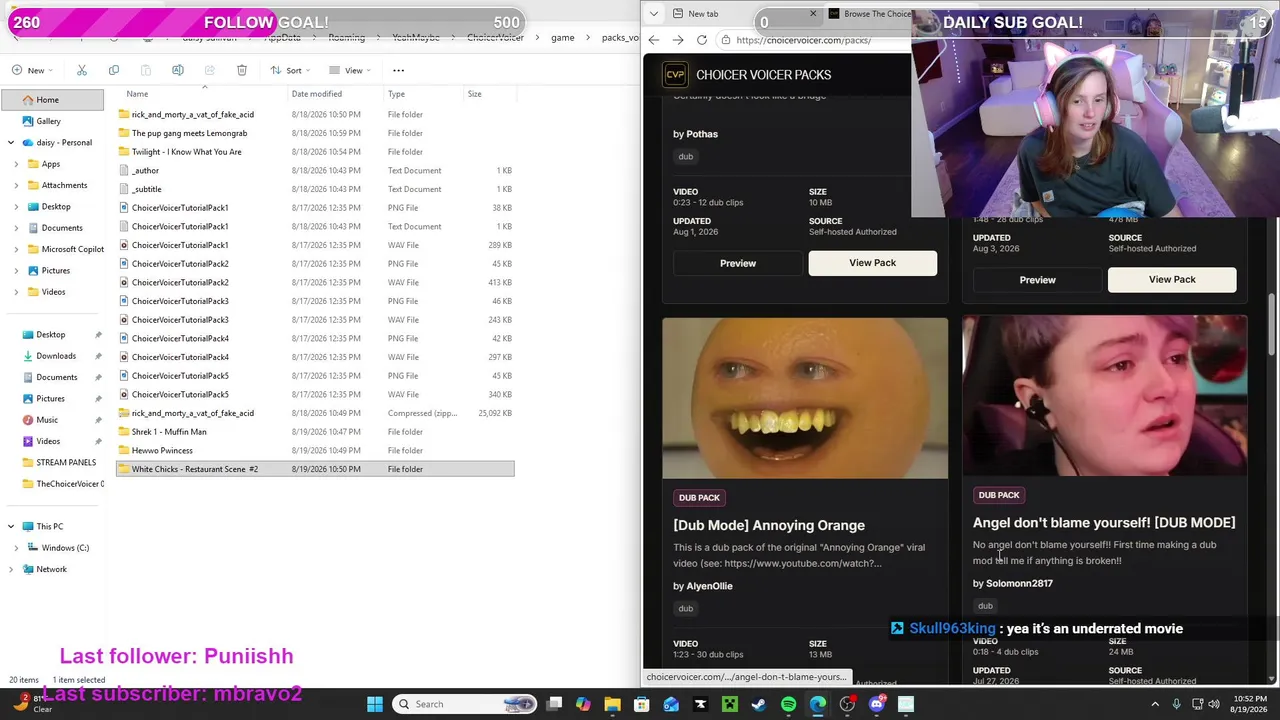Click the Copy icon in File Explorer toolbar
The width and height of the screenshot is (1280, 720).
click(x=114, y=70)
